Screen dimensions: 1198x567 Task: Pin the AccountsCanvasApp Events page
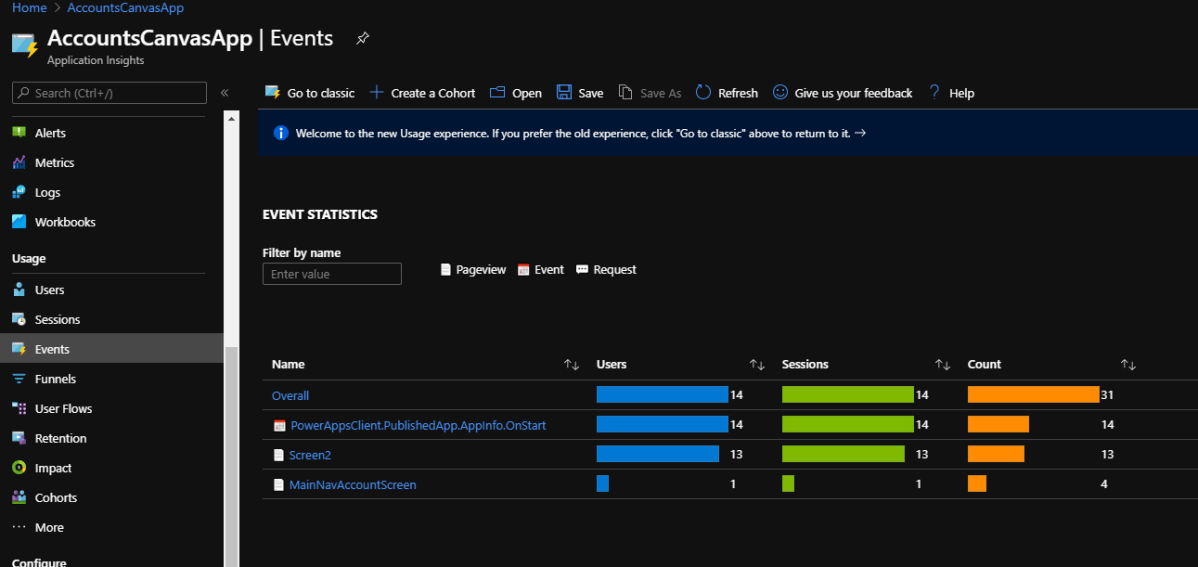click(362, 38)
